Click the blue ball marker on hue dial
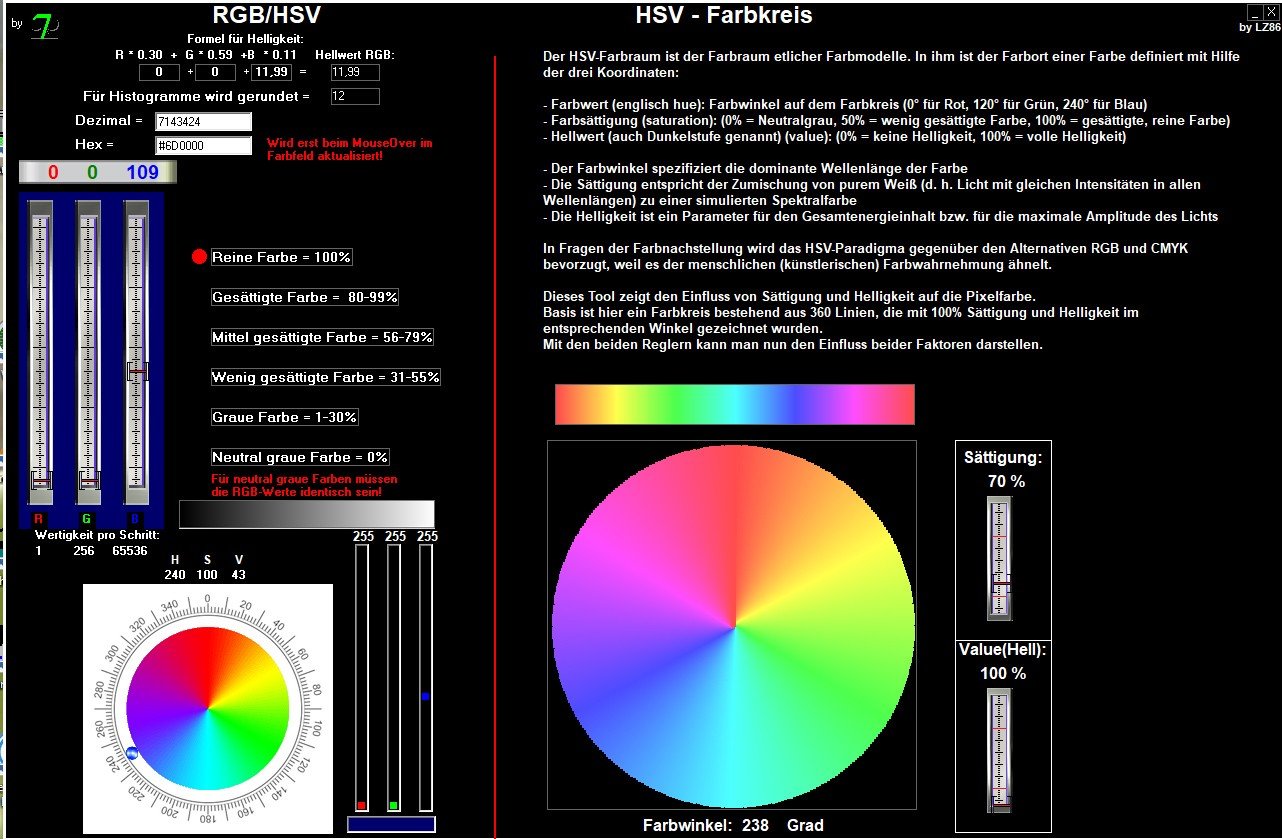 coord(132,753)
